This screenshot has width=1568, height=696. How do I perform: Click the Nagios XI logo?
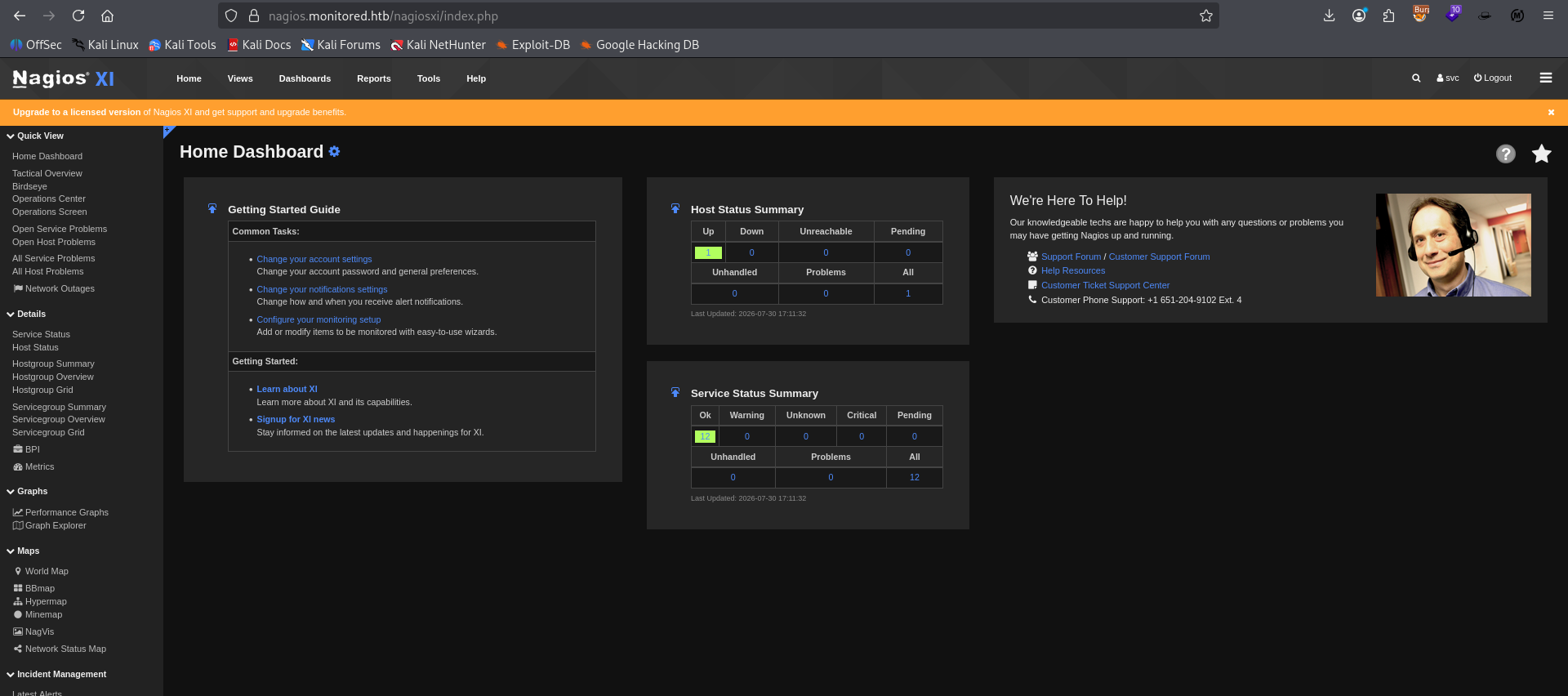click(64, 78)
